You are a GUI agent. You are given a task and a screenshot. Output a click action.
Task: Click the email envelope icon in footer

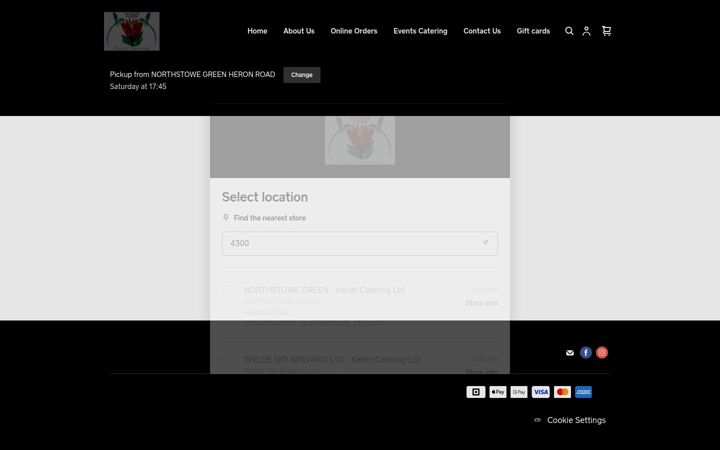coord(570,353)
